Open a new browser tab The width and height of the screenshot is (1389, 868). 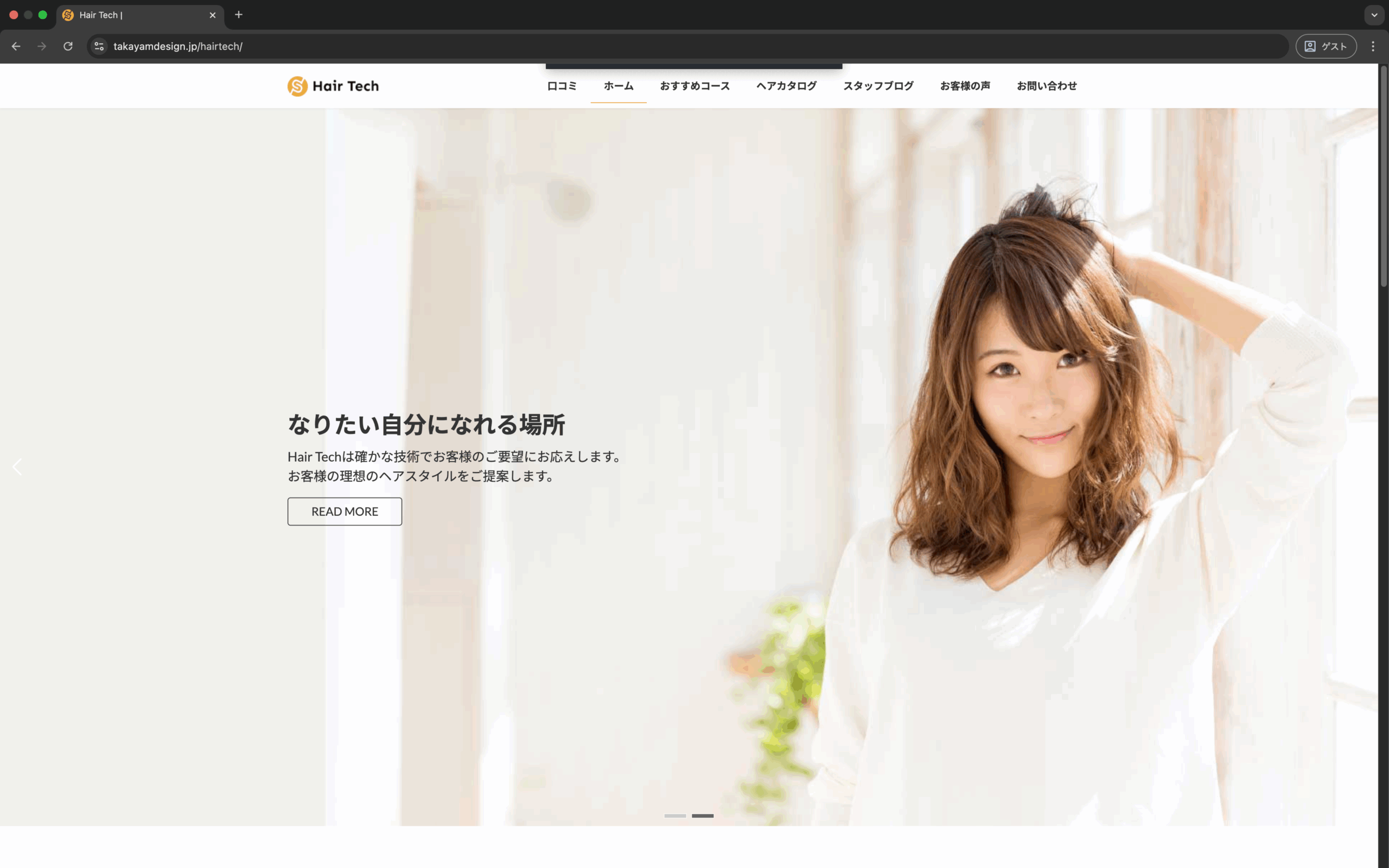click(239, 15)
